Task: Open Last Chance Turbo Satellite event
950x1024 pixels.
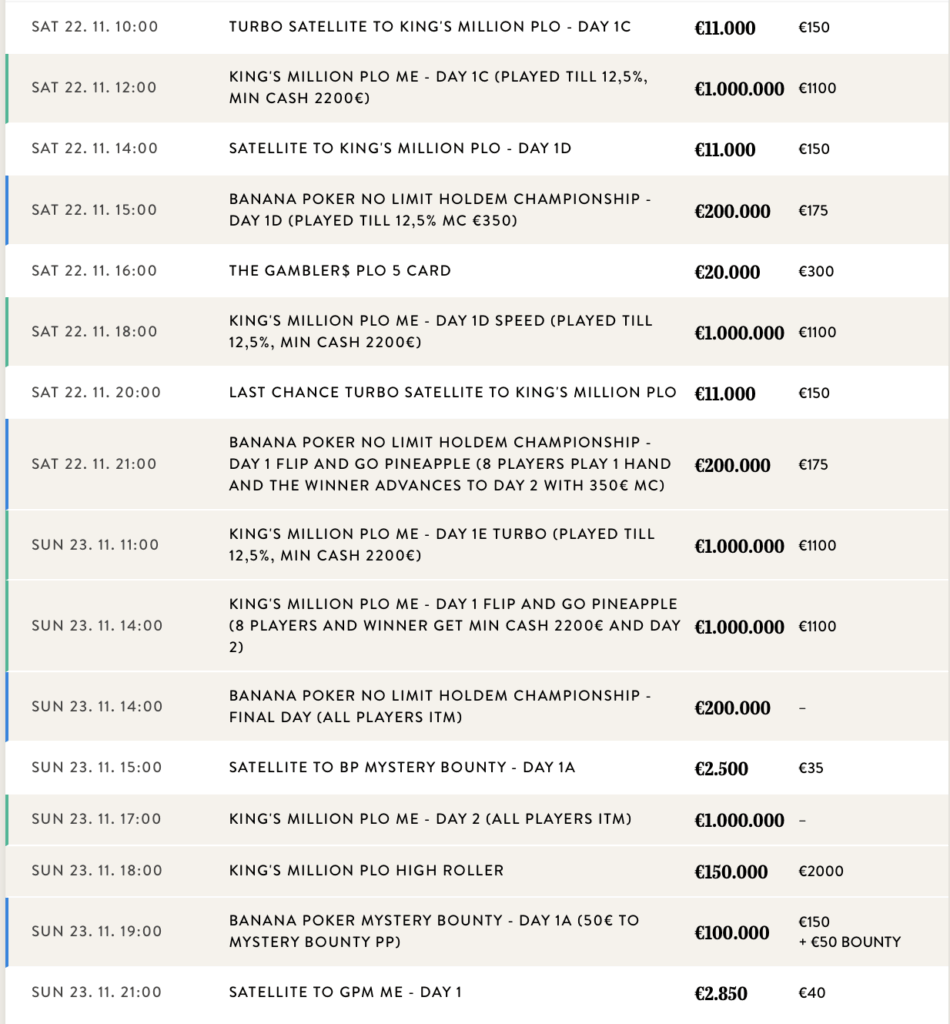Action: 452,393
